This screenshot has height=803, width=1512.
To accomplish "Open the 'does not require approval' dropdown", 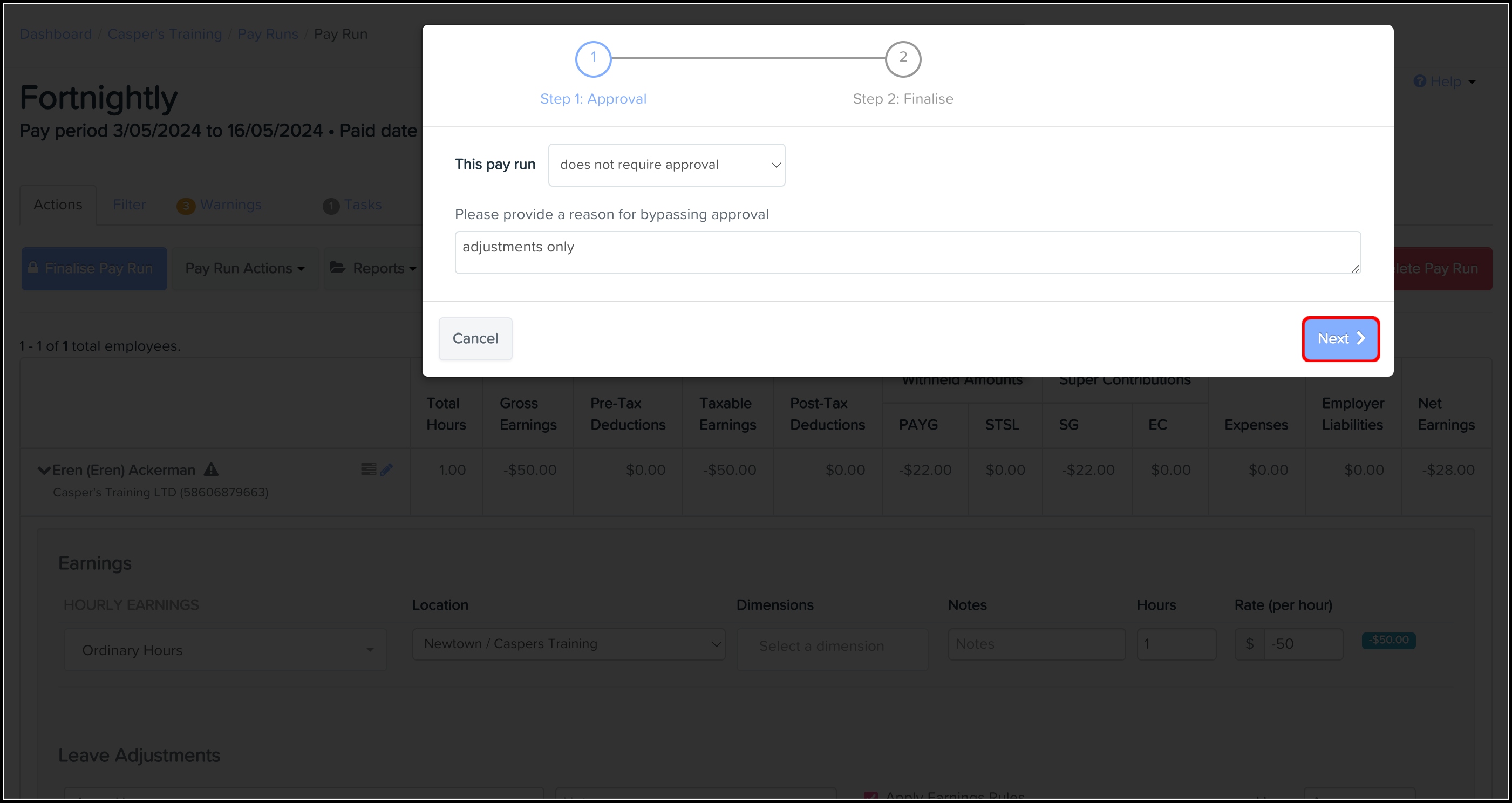I will (666, 165).
